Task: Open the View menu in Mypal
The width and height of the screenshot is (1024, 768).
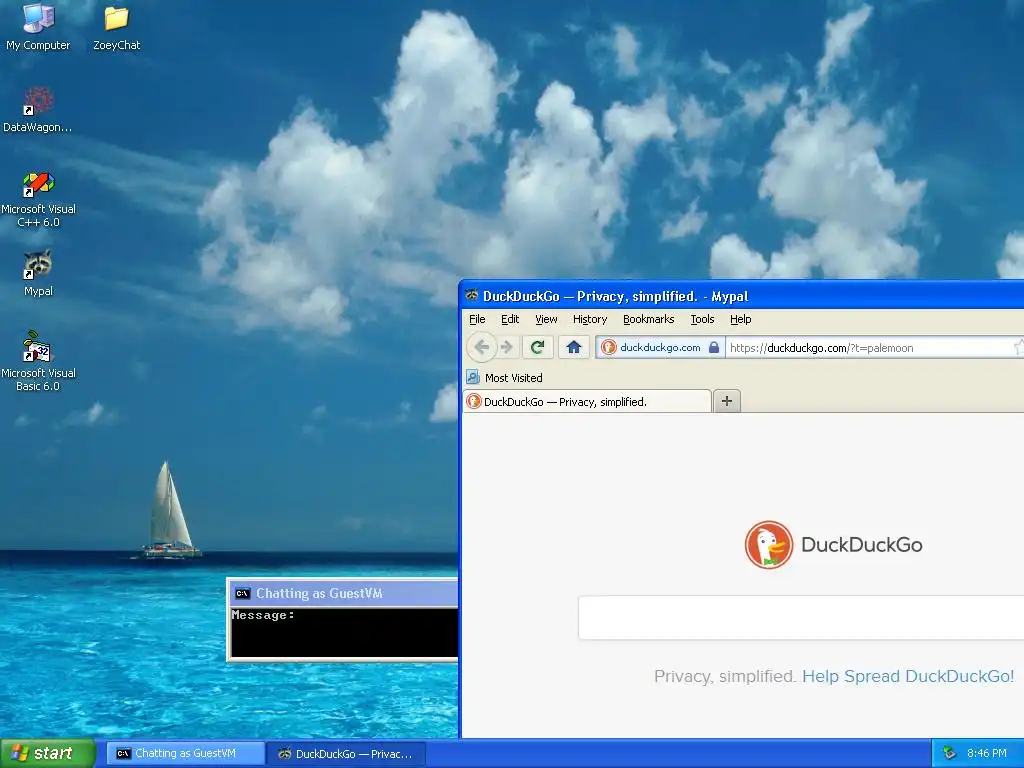Action: point(546,319)
